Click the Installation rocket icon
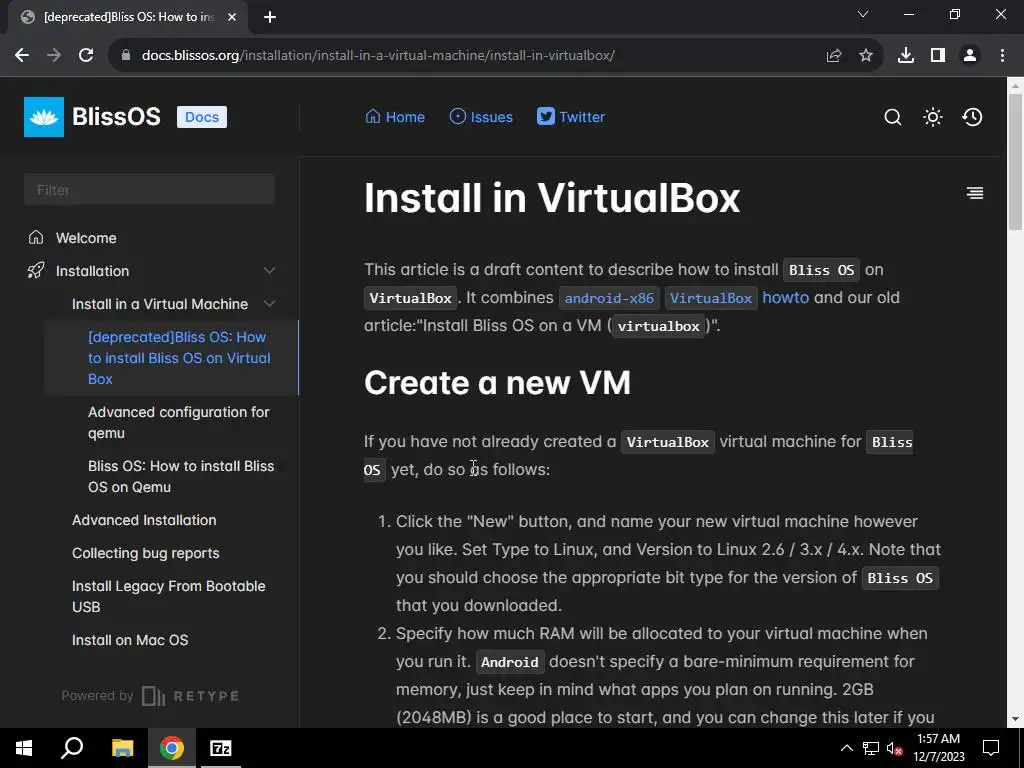This screenshot has height=768, width=1024. [36, 270]
